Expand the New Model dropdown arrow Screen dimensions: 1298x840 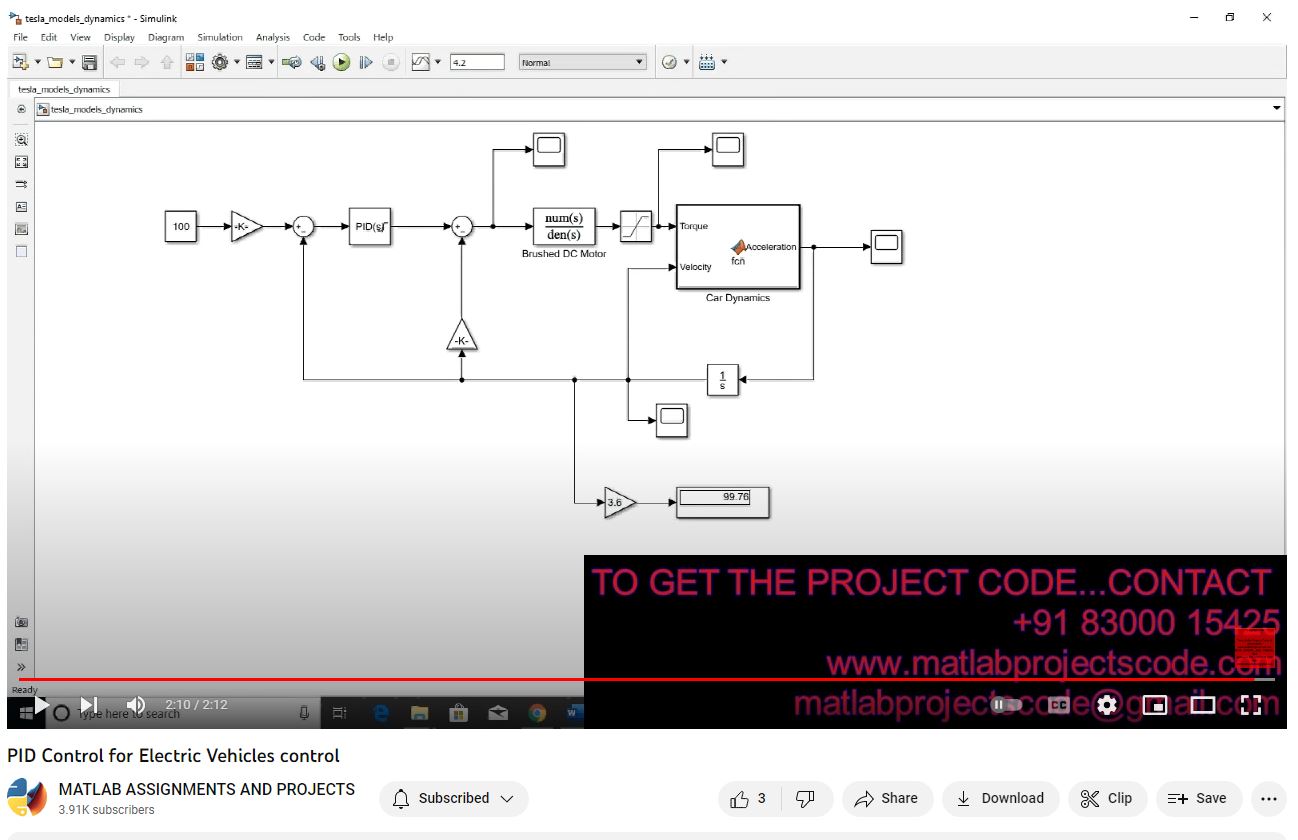click(37, 62)
